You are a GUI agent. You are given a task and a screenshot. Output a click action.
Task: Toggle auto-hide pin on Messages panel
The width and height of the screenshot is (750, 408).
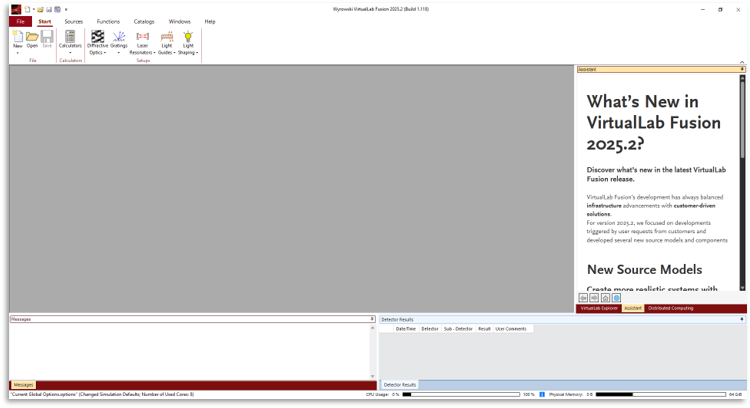pos(372,319)
